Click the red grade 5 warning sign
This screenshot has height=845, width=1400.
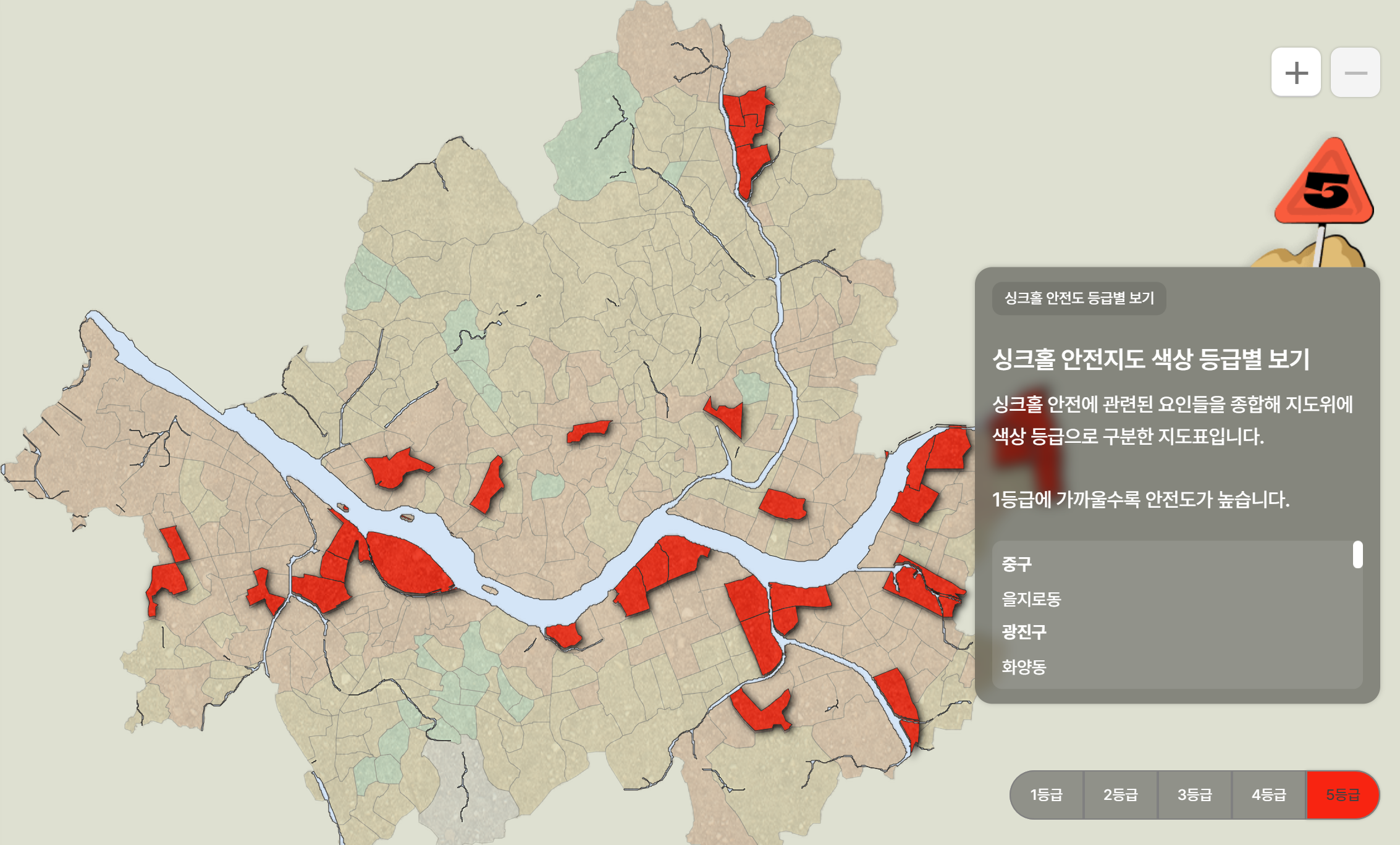tap(1324, 185)
